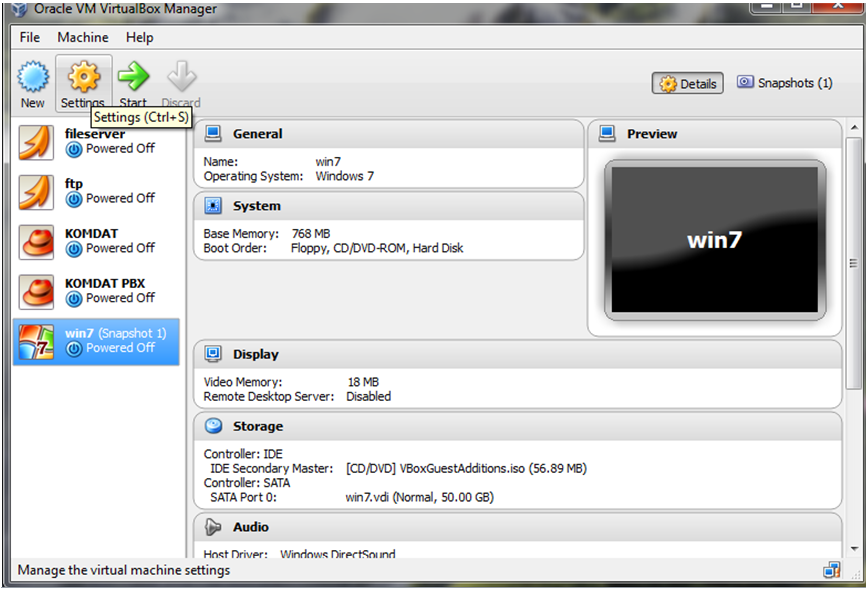
Task: Click the power state icon under win7
Action: coord(74,349)
